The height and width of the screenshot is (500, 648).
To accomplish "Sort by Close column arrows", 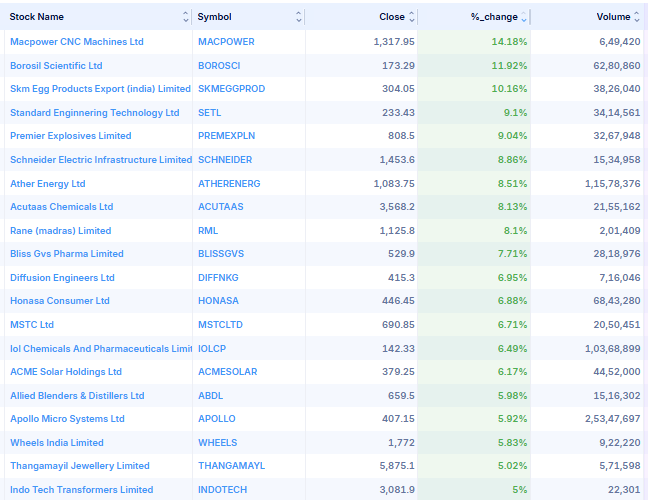I will [x=412, y=17].
